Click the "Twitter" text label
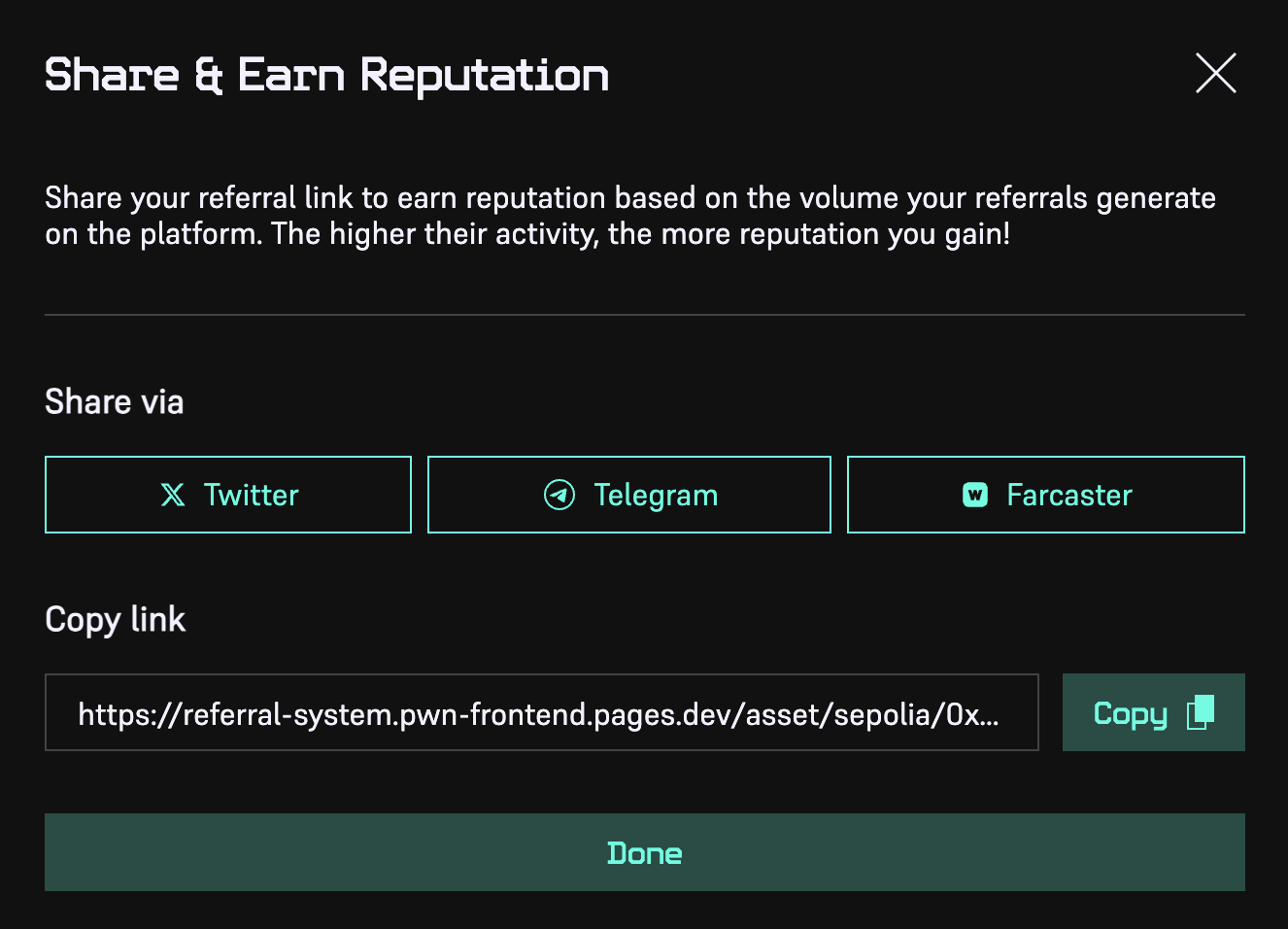 point(252,495)
